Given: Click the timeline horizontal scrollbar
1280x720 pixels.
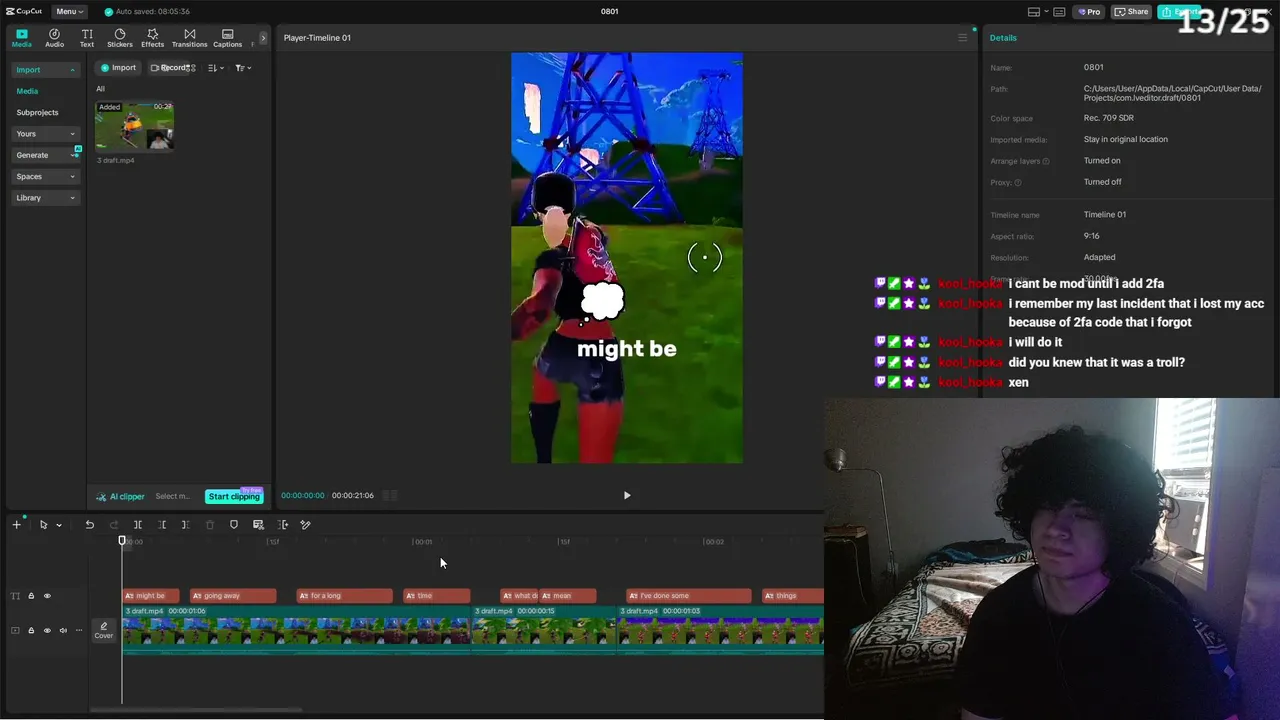Looking at the screenshot, I should coord(195,710).
